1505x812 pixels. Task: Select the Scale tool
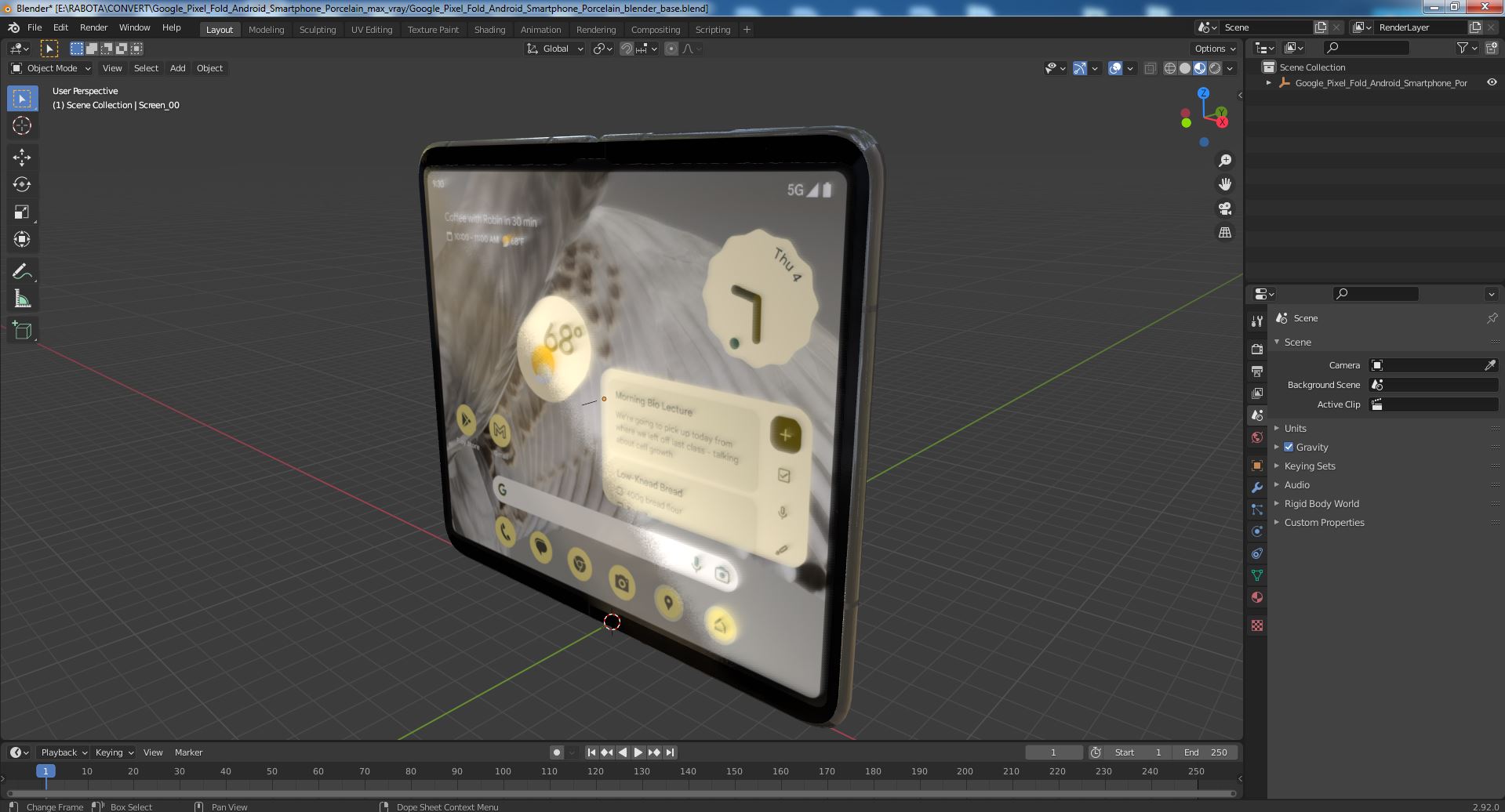[x=22, y=212]
